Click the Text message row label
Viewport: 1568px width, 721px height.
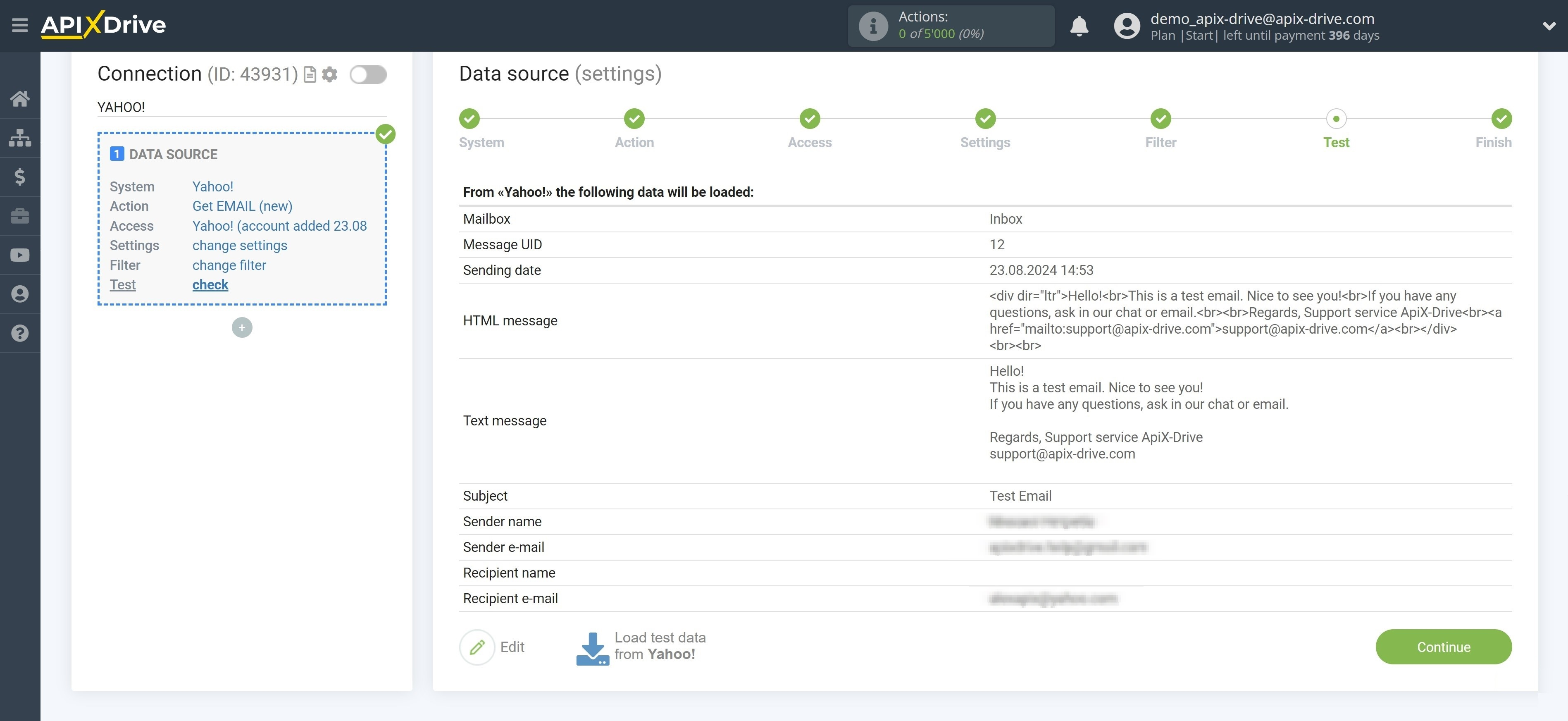(504, 420)
